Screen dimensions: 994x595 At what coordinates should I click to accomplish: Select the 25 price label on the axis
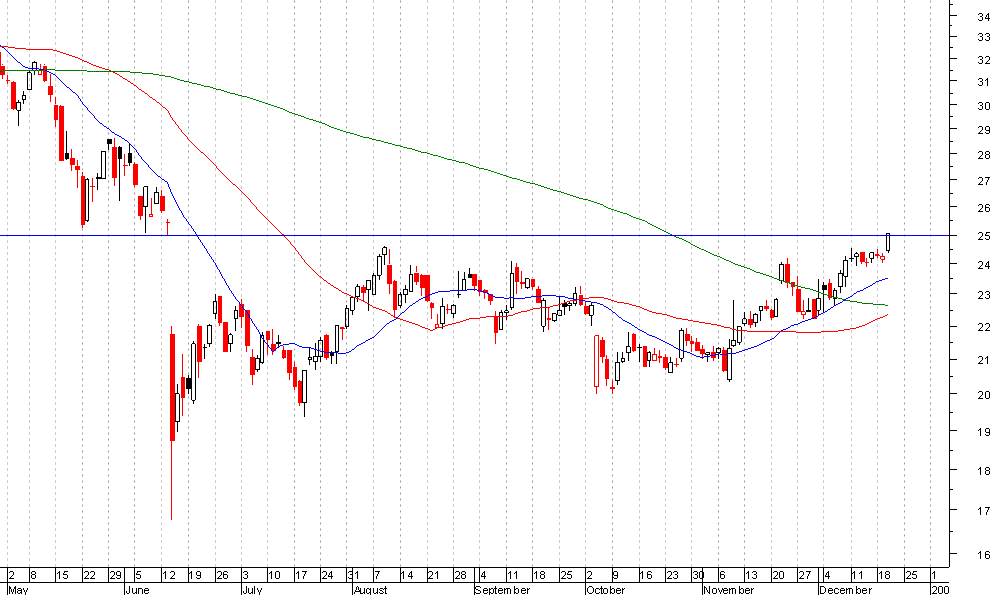point(983,236)
